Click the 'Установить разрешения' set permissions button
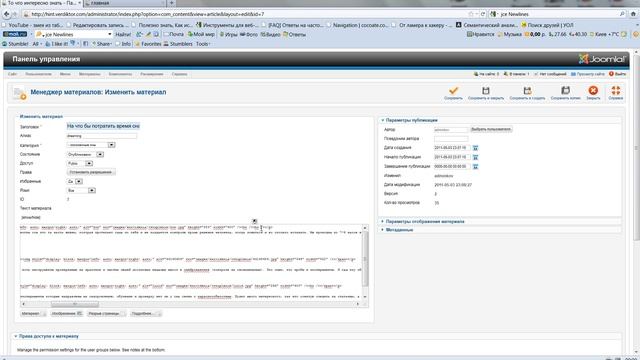The width and height of the screenshot is (640, 360). [91, 172]
